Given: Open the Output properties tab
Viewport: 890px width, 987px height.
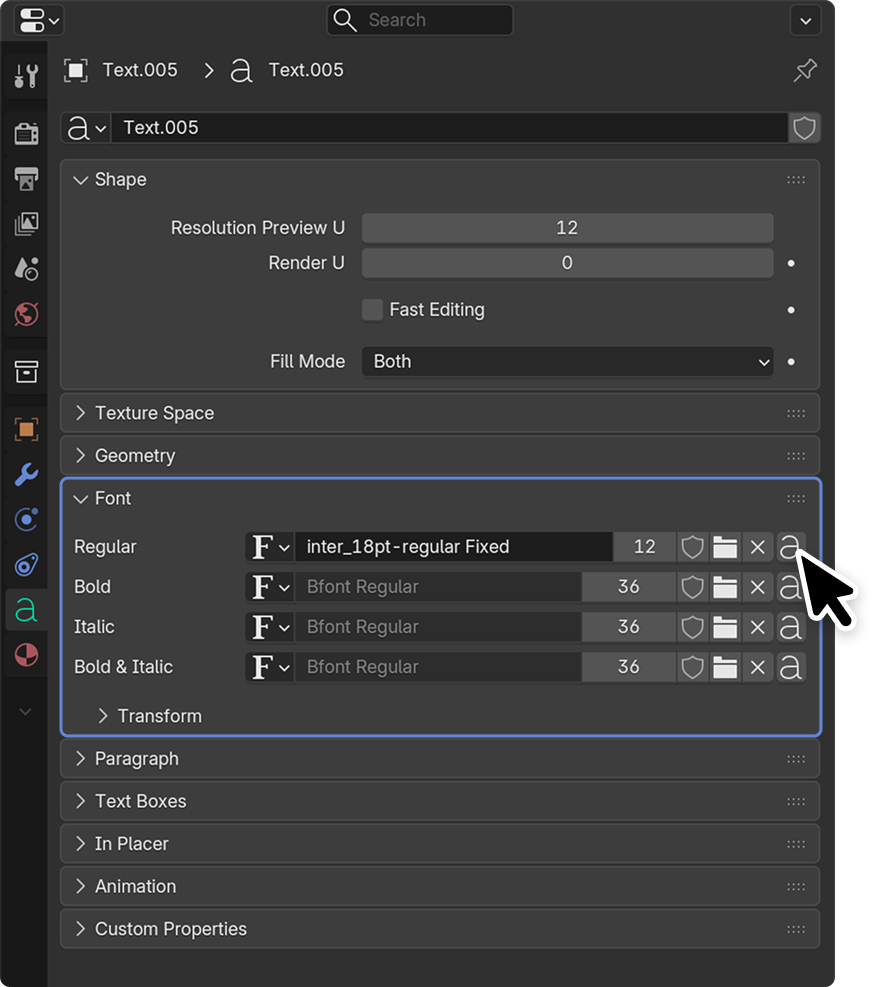Looking at the screenshot, I should click(x=26, y=179).
